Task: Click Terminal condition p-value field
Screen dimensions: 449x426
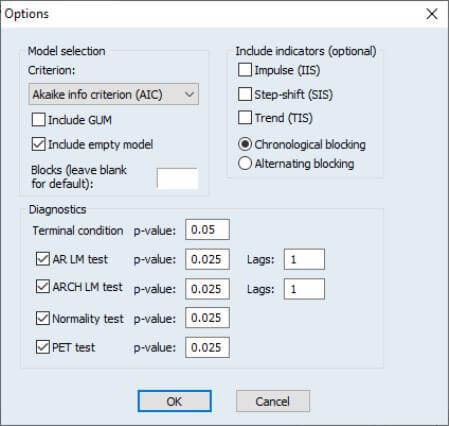Action: (208, 230)
